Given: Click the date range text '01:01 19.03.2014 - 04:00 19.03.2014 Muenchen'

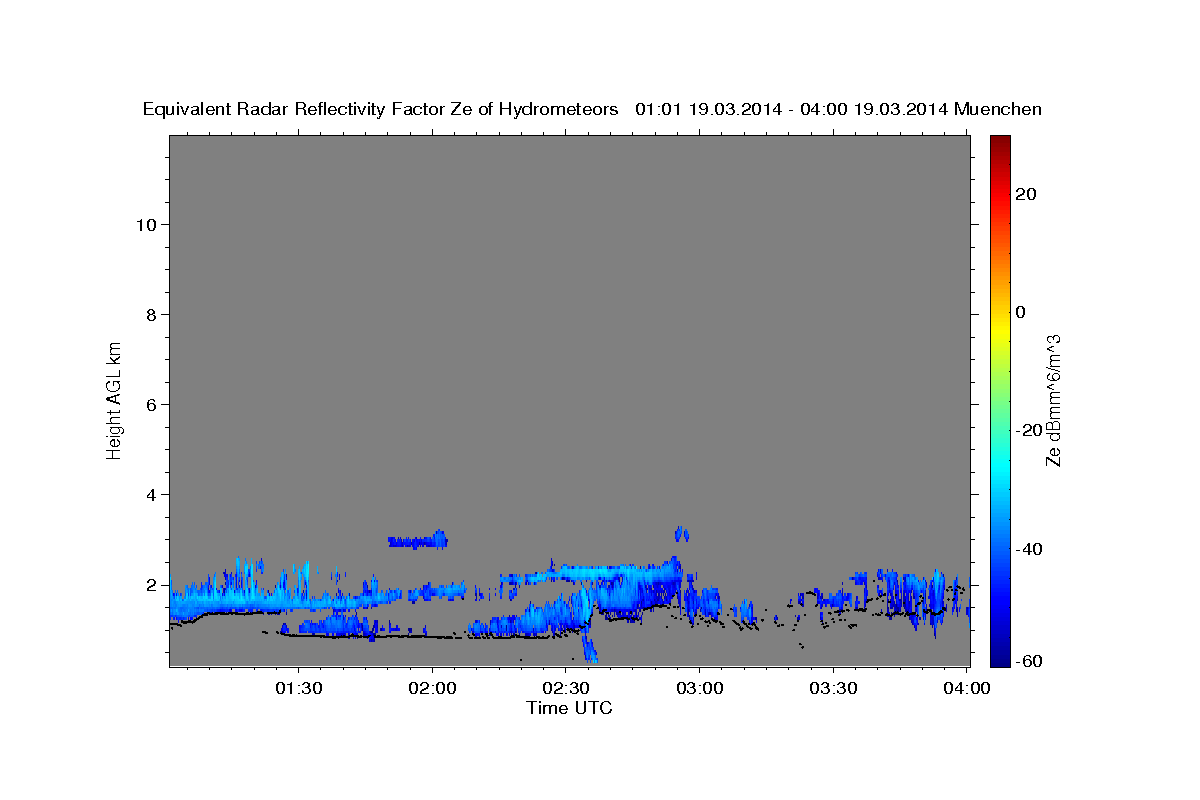Looking at the screenshot, I should [839, 110].
